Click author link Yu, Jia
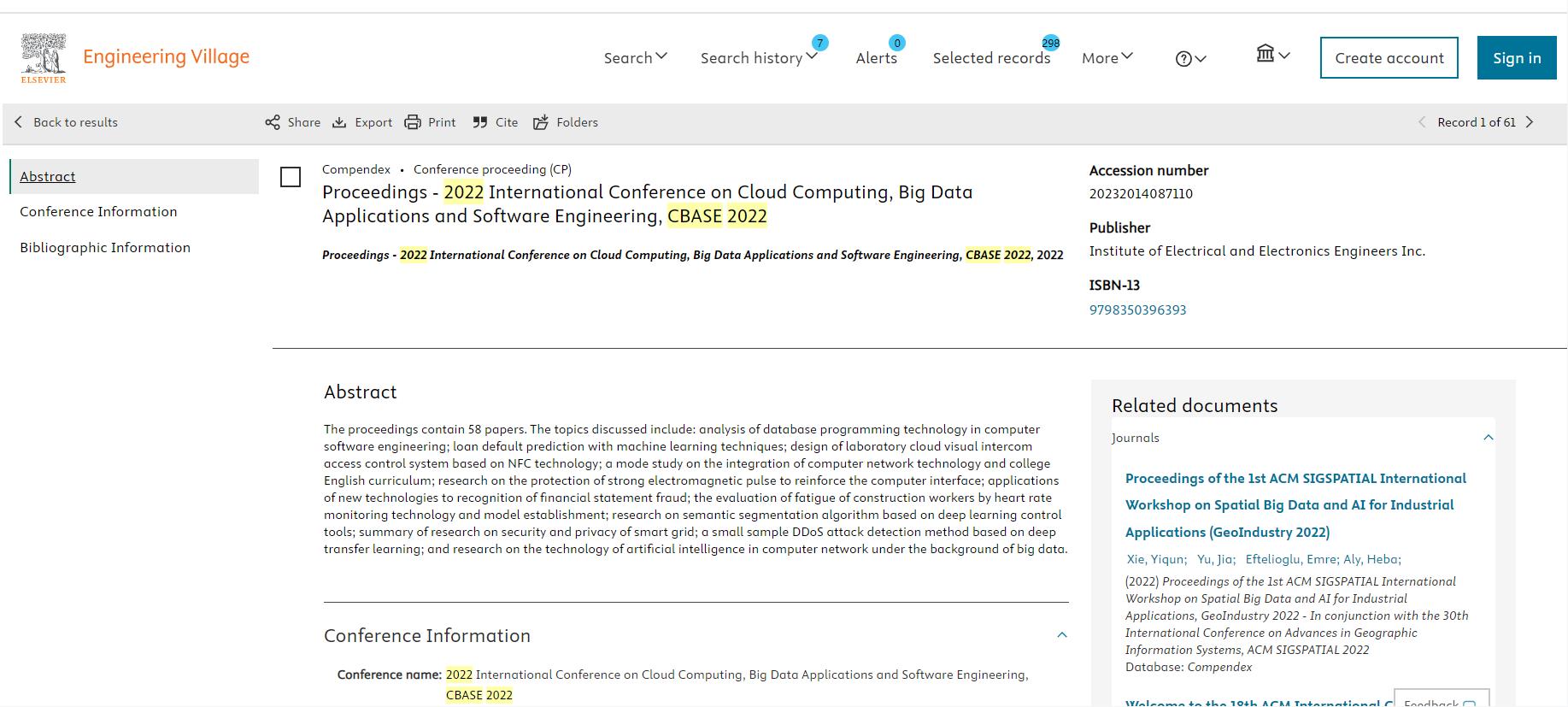1568x707 pixels. tap(1216, 559)
